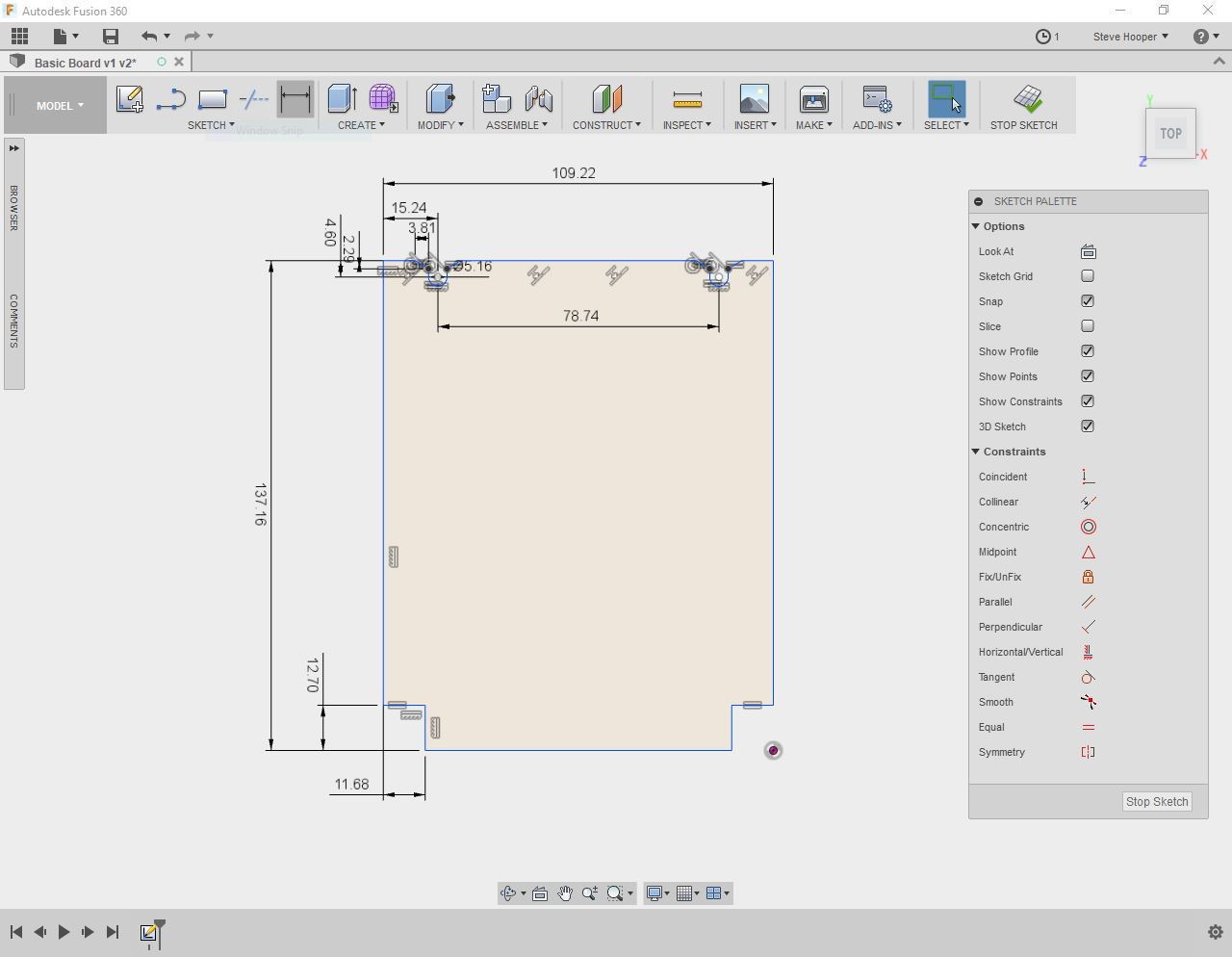Disable the Snap checkbox
The image size is (1232, 957).
pos(1088,301)
